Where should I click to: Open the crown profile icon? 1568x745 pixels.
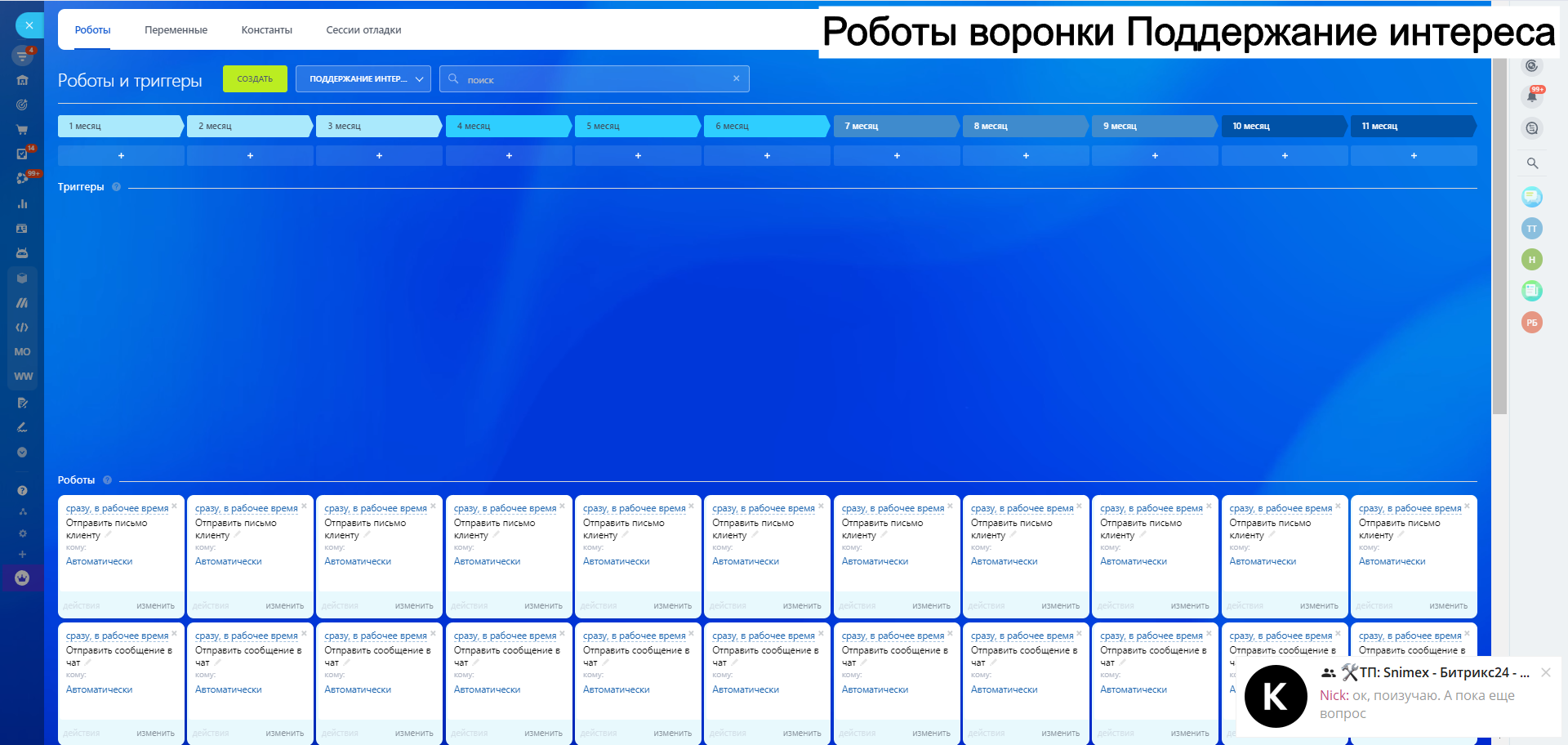pos(22,578)
